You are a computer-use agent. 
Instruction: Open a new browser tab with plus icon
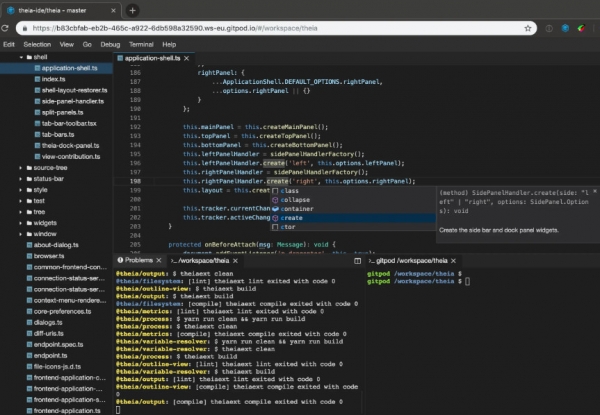133,9
